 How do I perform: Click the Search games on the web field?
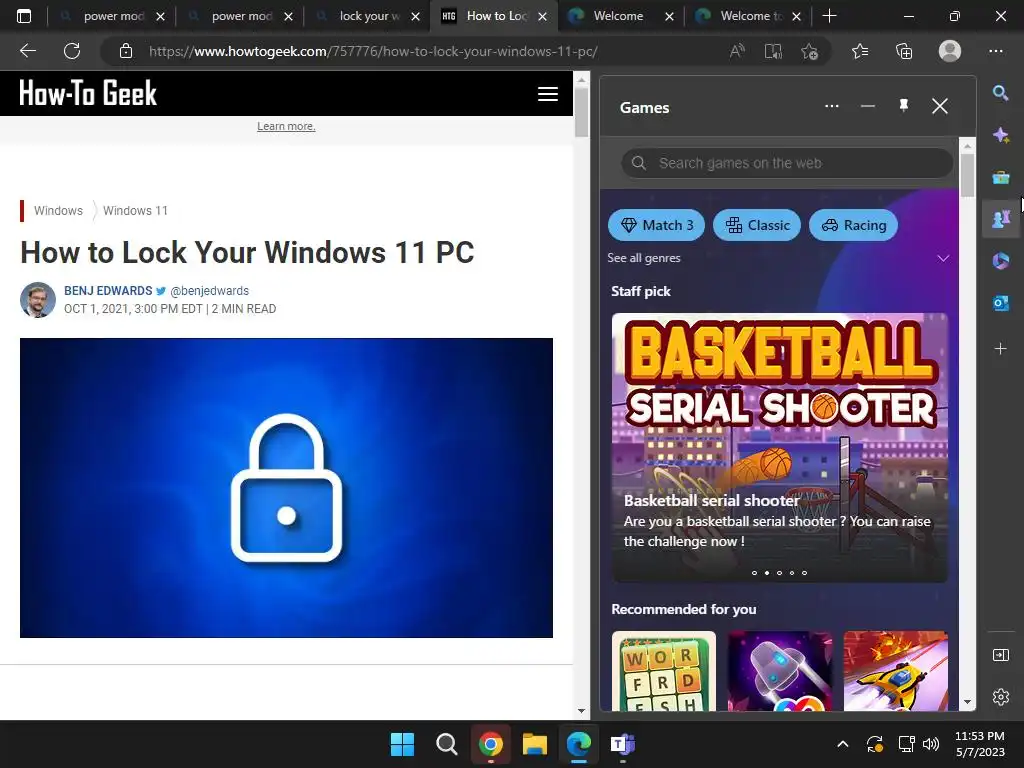point(787,163)
